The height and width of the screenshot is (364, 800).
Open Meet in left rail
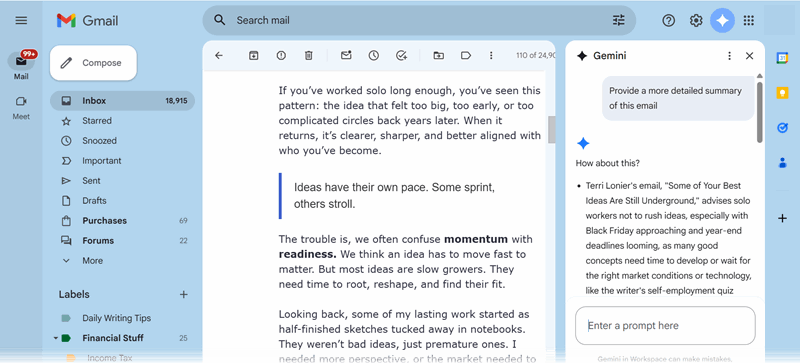[x=21, y=108]
